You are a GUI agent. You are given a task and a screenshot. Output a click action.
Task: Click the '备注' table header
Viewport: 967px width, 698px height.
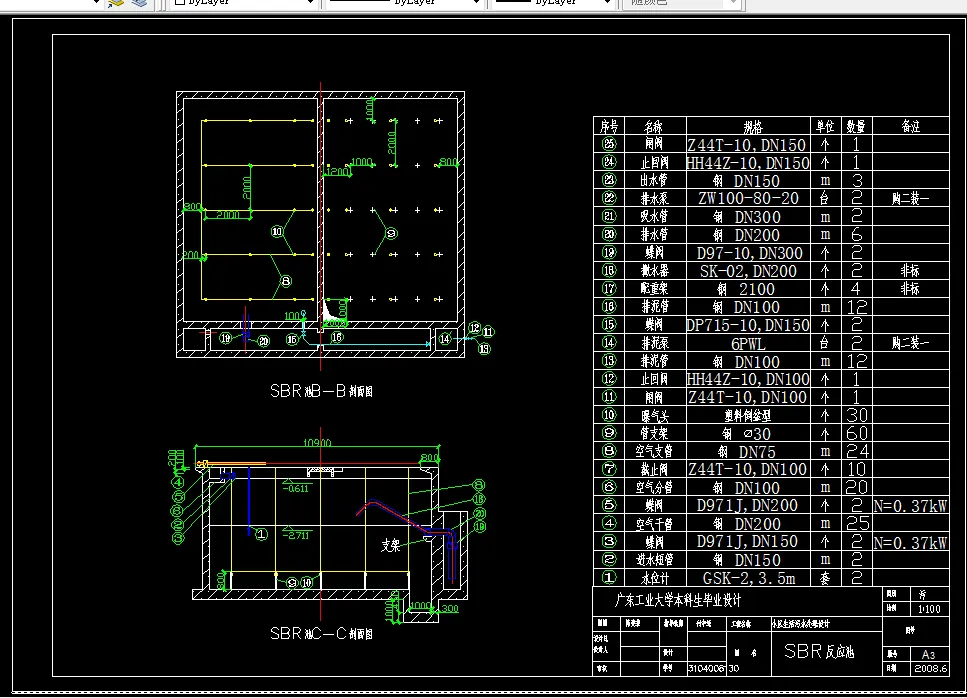coord(910,126)
